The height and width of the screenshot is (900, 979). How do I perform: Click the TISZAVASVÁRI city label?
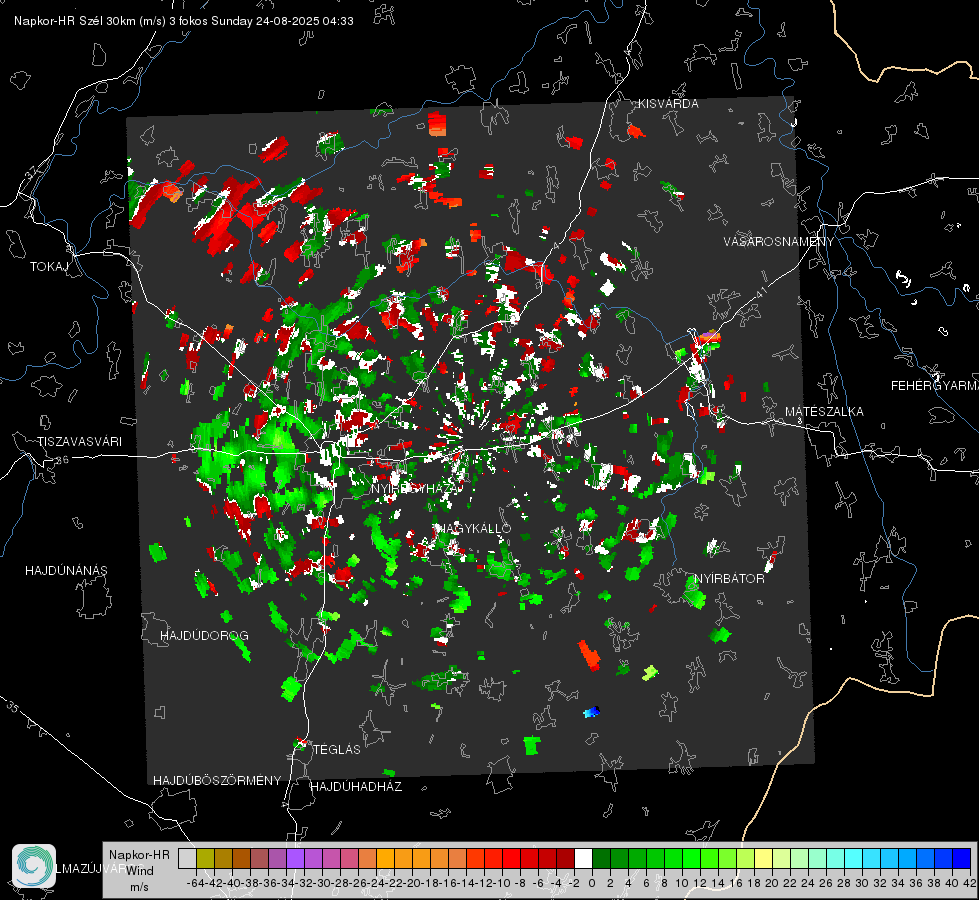80,442
